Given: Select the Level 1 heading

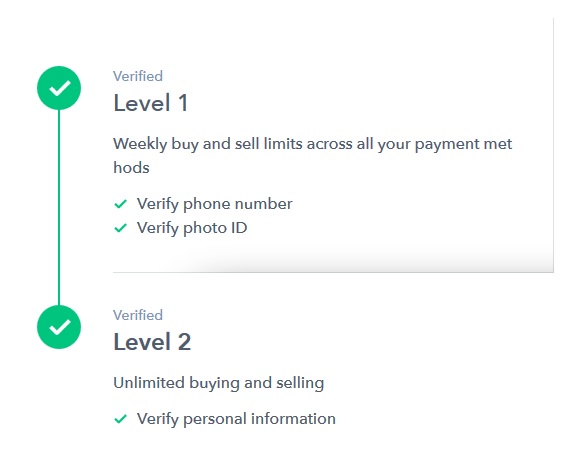Looking at the screenshot, I should click(150, 103).
